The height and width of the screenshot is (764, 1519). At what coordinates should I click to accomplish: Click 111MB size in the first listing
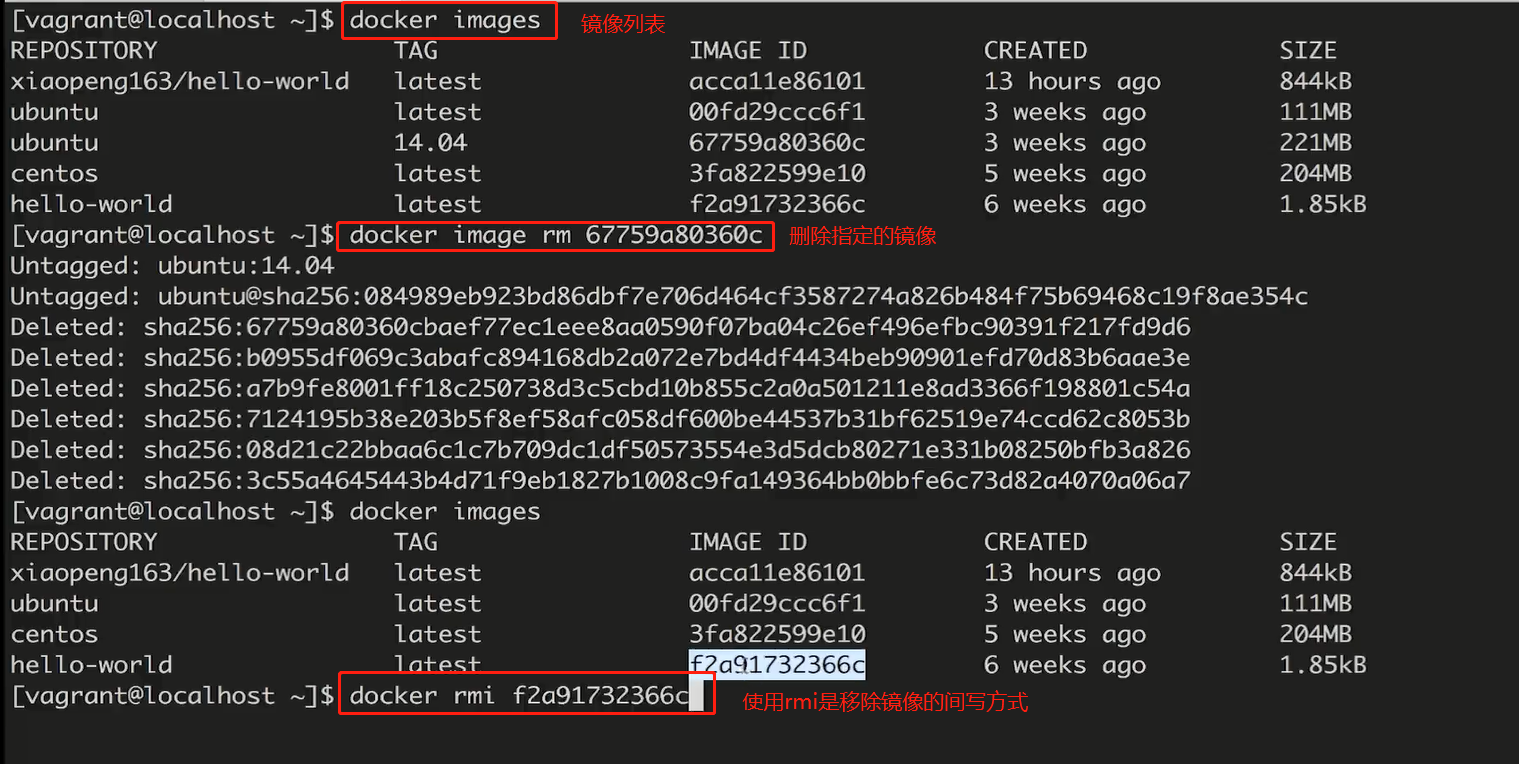pyautogui.click(x=1316, y=112)
